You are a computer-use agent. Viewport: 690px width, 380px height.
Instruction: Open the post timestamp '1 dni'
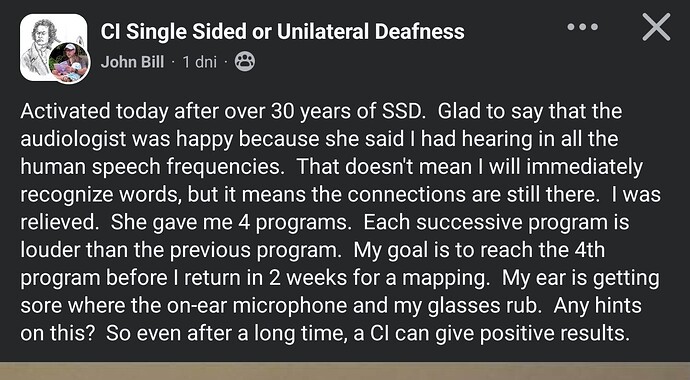point(200,62)
